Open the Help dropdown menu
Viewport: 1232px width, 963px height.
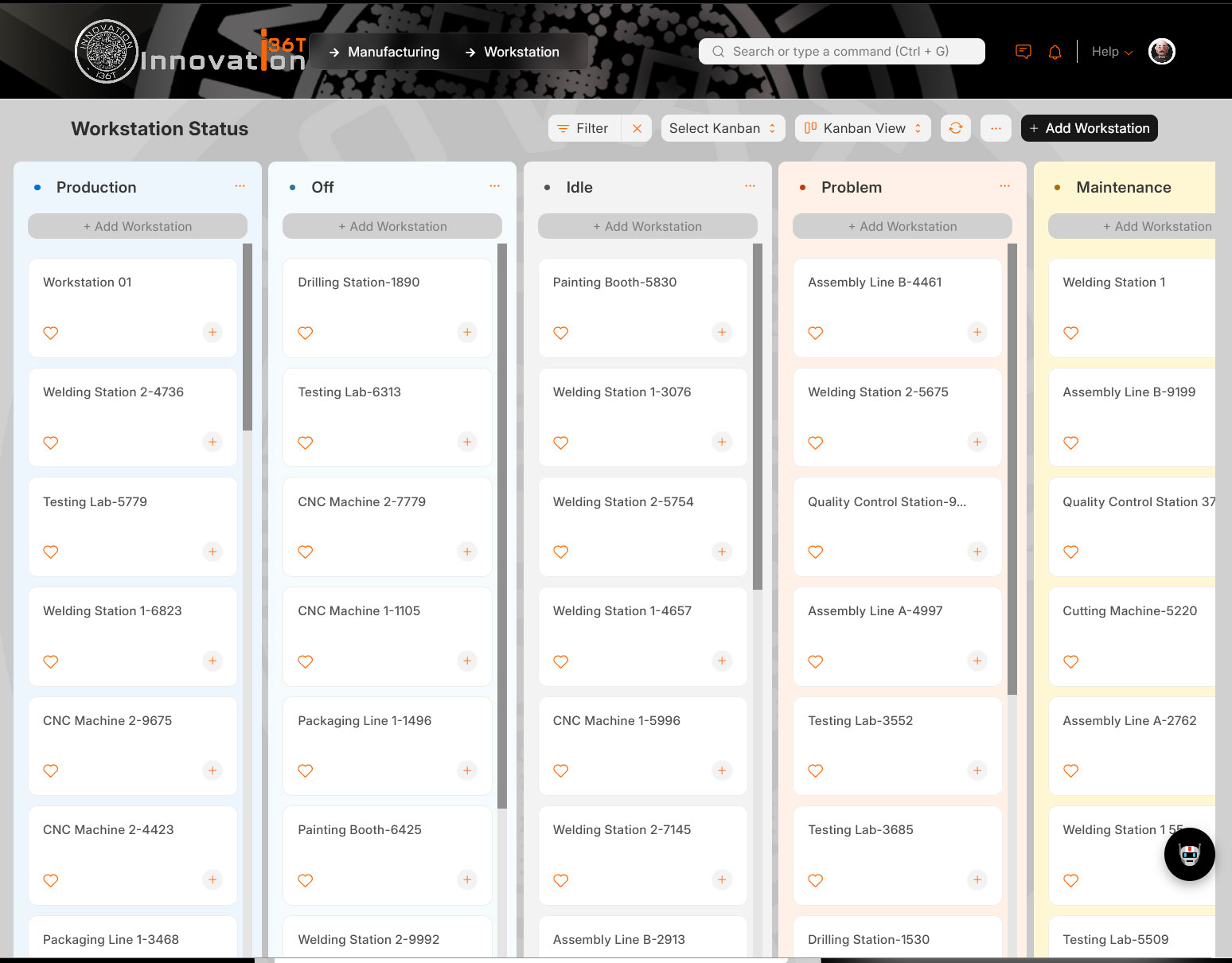(x=1111, y=52)
